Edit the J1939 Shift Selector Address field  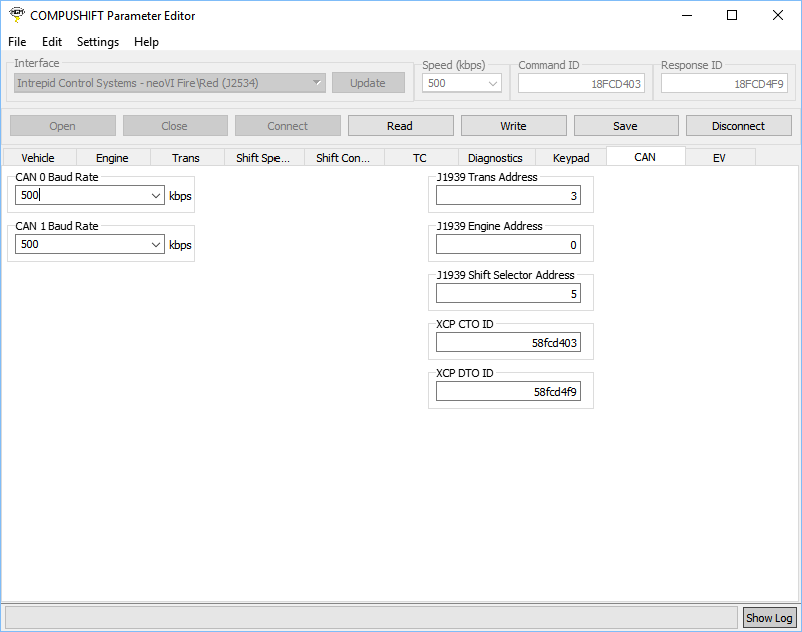pos(508,294)
